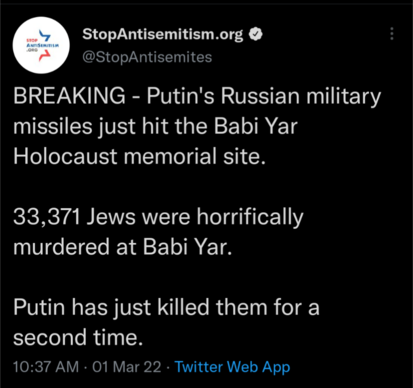Open the StopAntisemitism.org profile avatar

[x=41, y=45]
